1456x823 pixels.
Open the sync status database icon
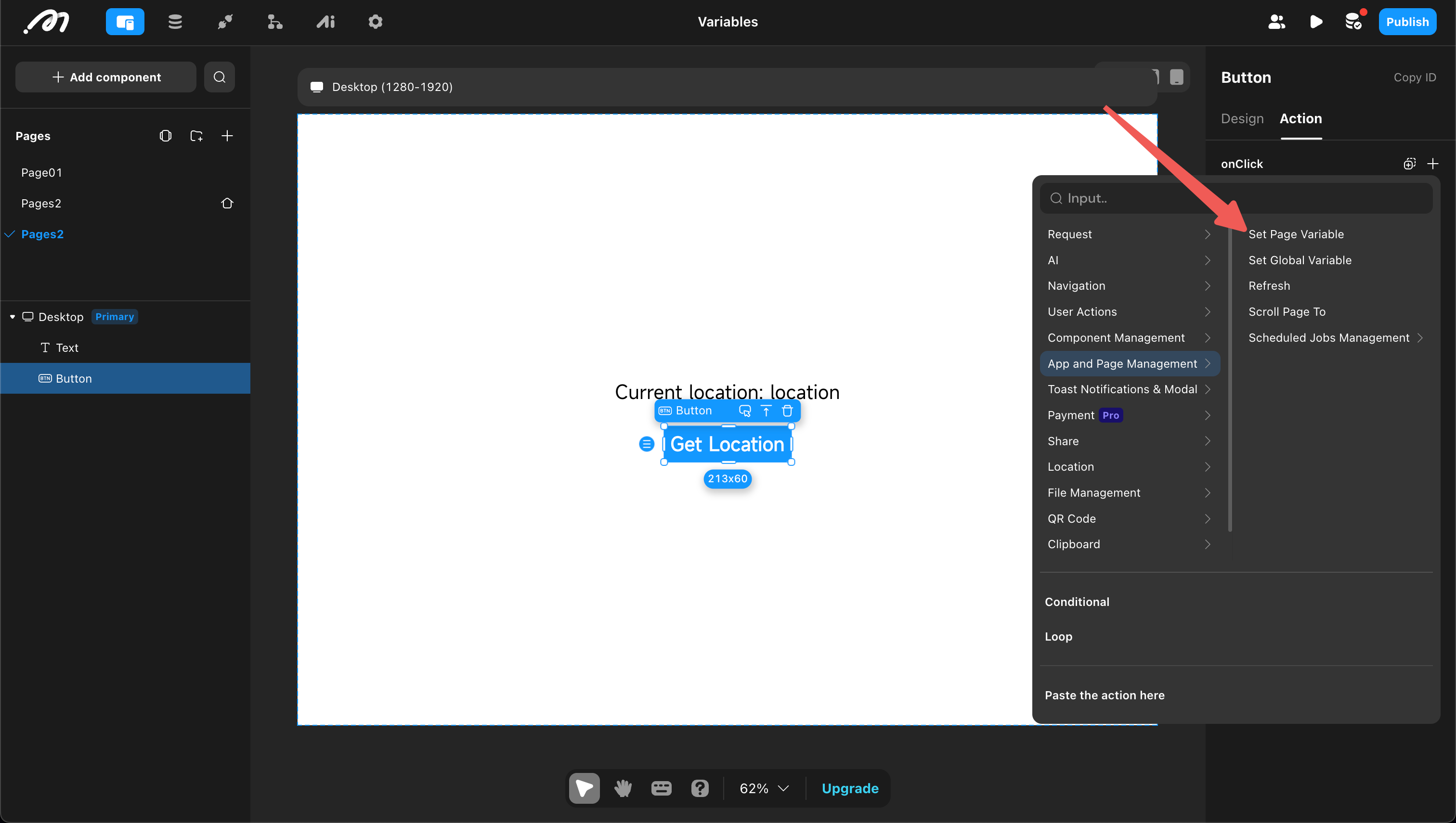(x=1353, y=22)
